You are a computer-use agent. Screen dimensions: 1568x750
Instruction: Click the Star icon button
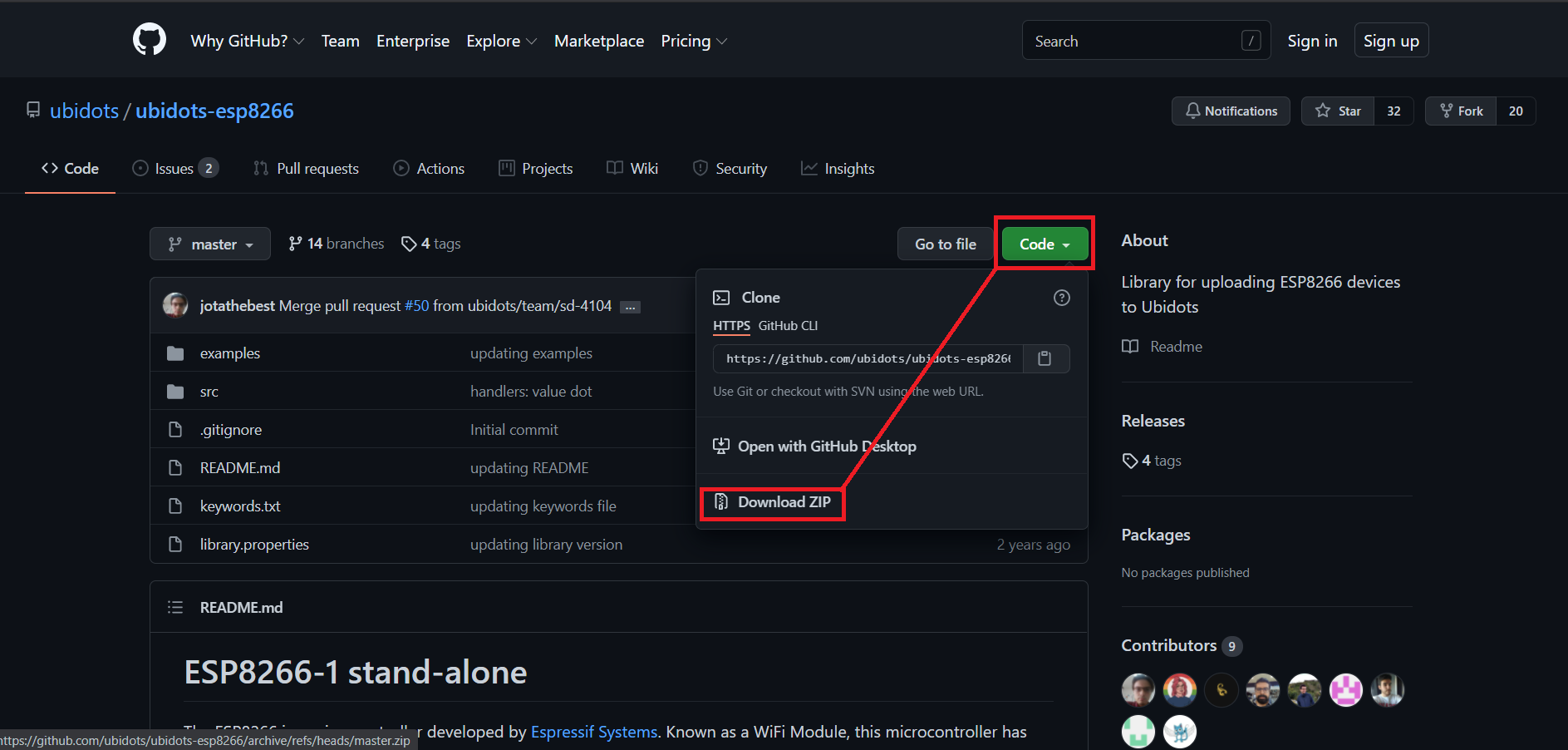coord(1338,111)
